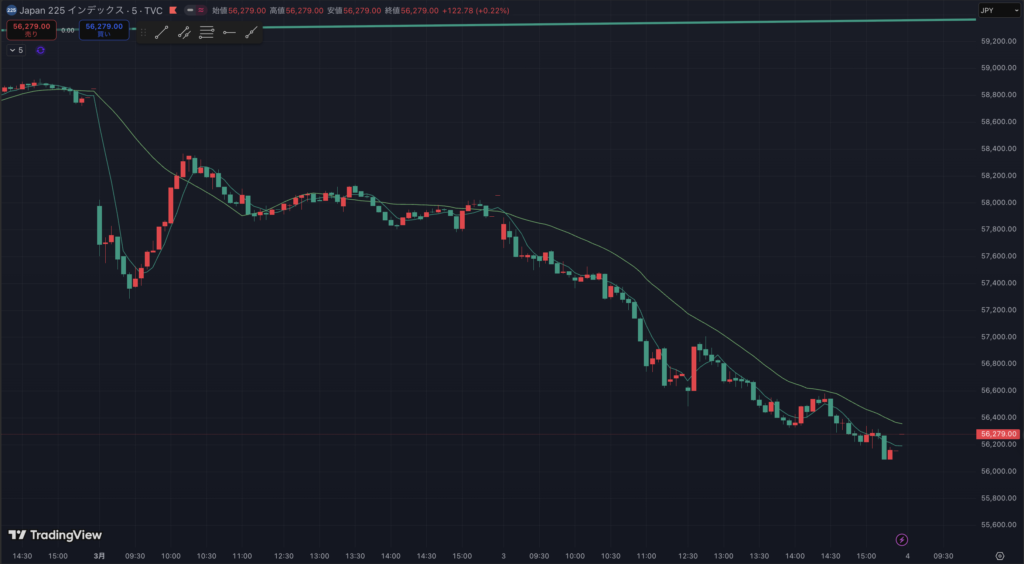Click the teal horizontal line on chart

[600, 22]
